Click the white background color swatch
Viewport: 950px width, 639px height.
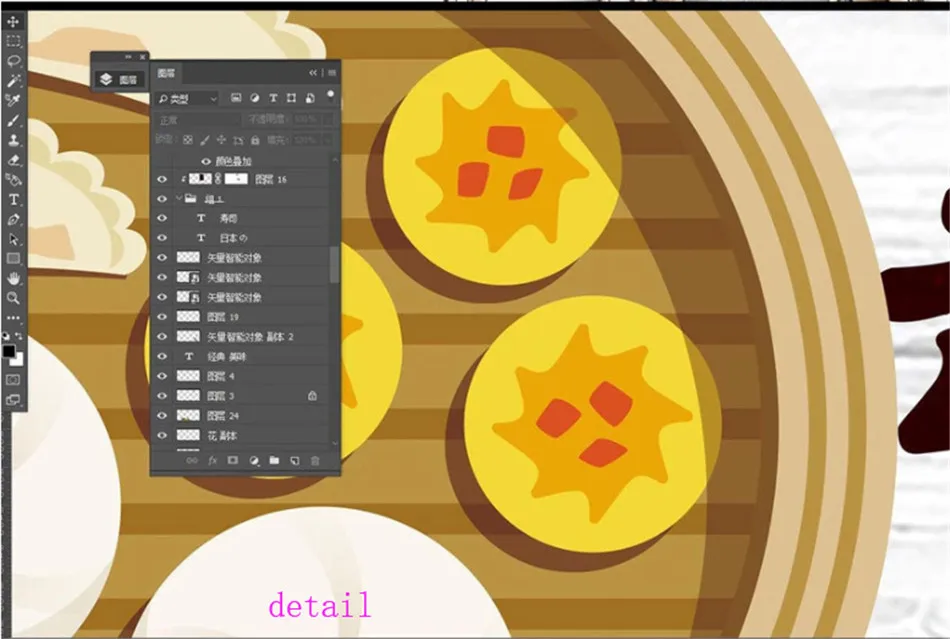tap(18, 360)
